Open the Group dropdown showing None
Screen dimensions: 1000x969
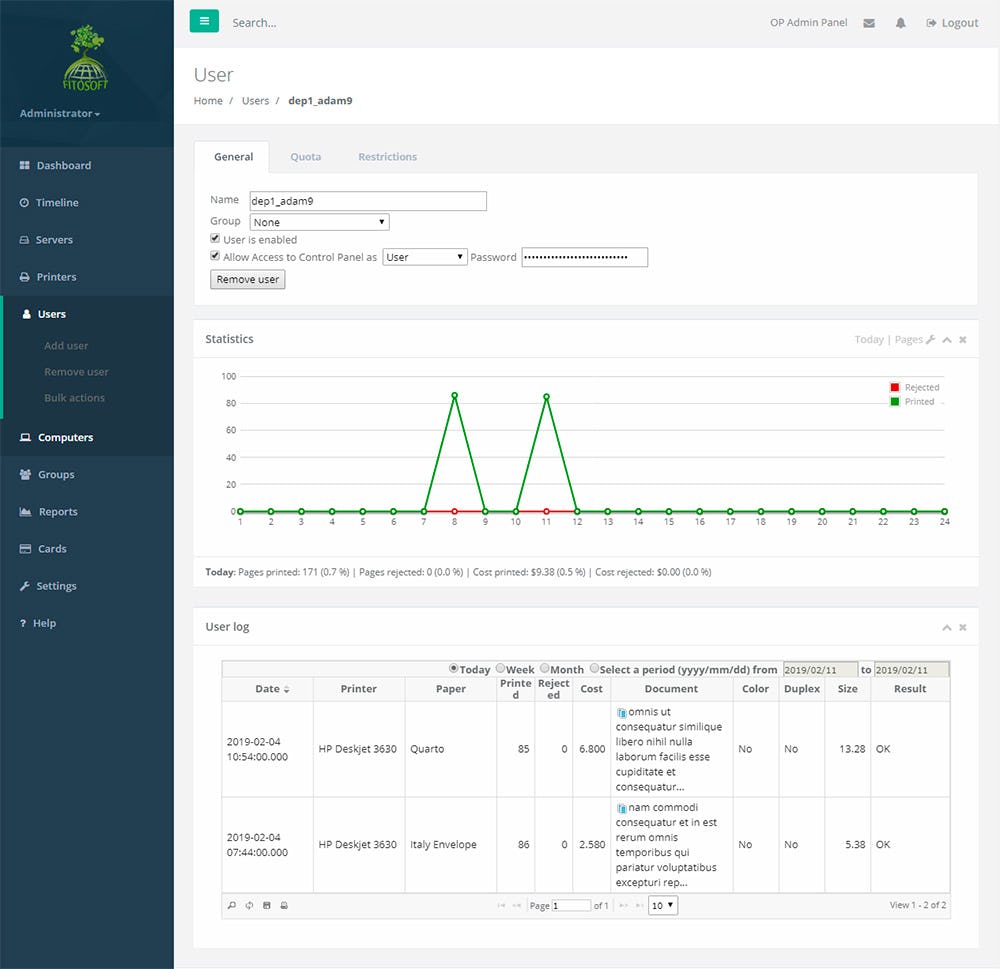[318, 221]
